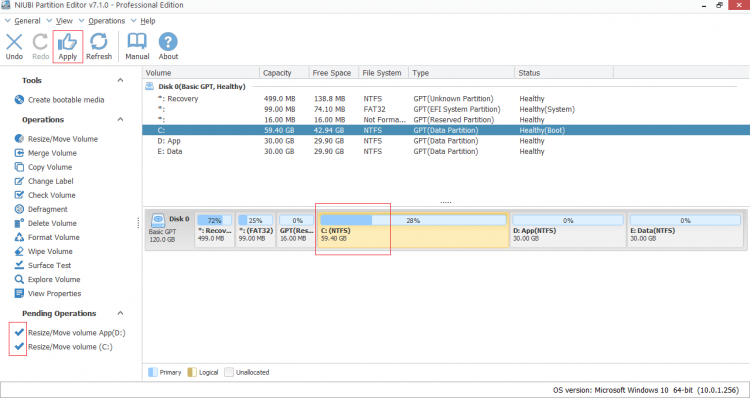
Task: Select View Properties operation icon
Action: [x=19, y=293]
